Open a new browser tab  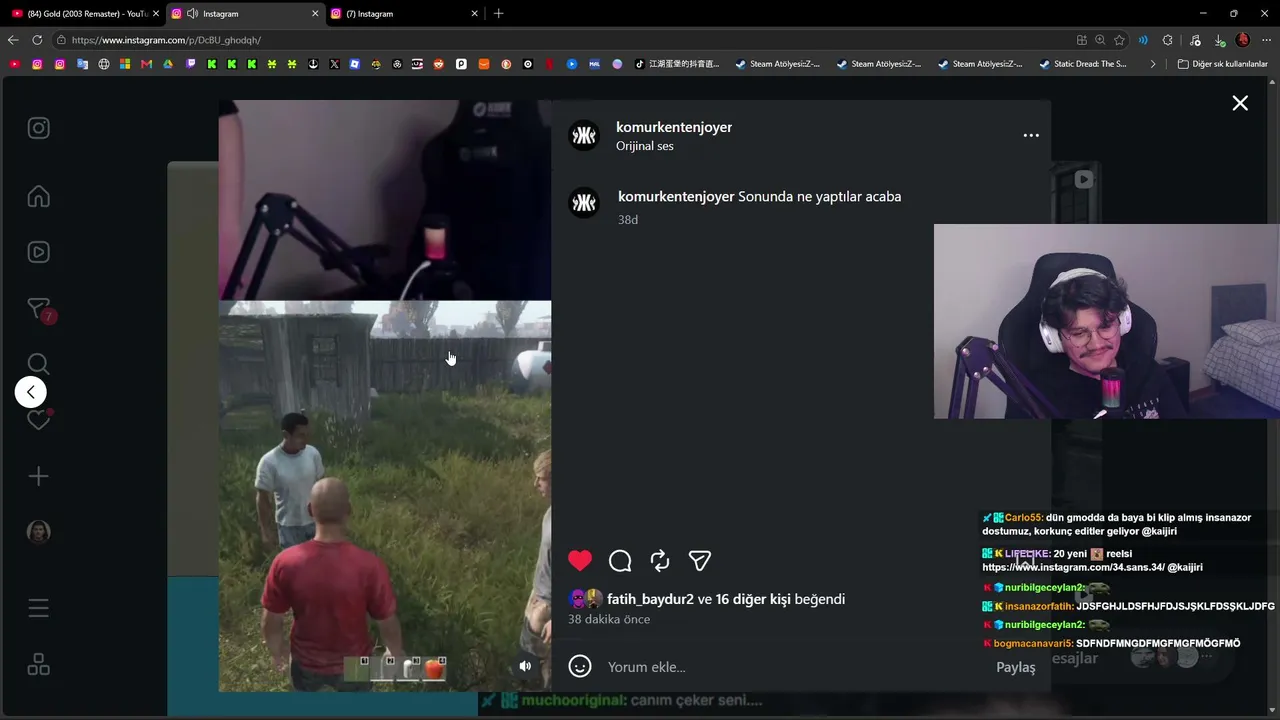coord(499,14)
